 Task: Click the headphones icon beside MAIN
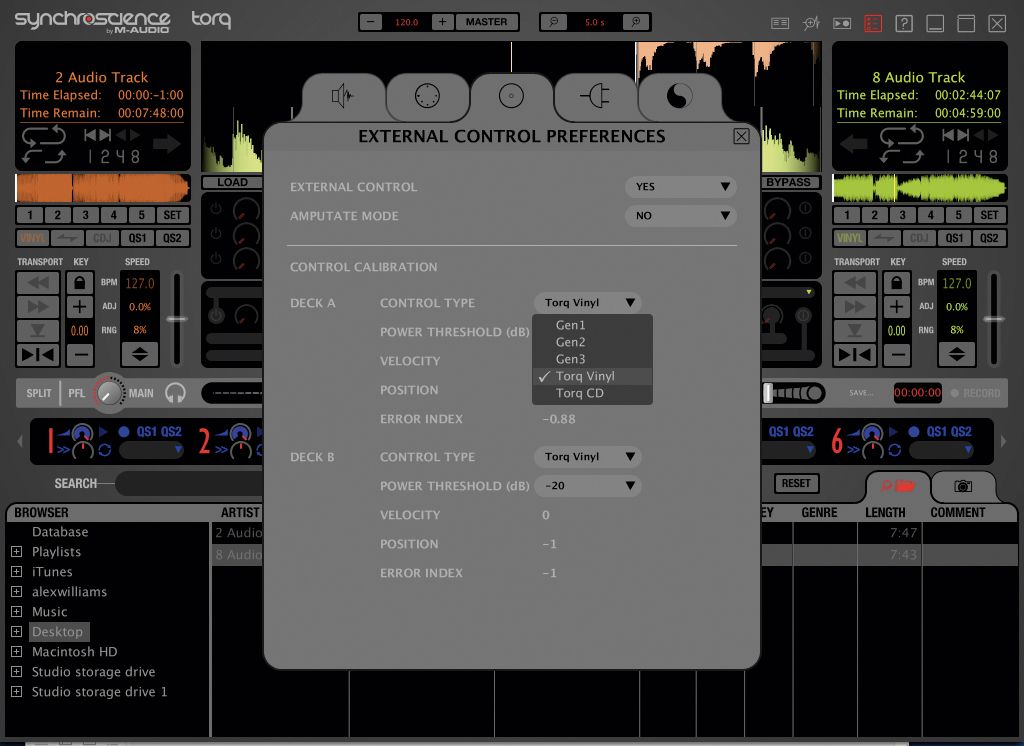point(175,393)
